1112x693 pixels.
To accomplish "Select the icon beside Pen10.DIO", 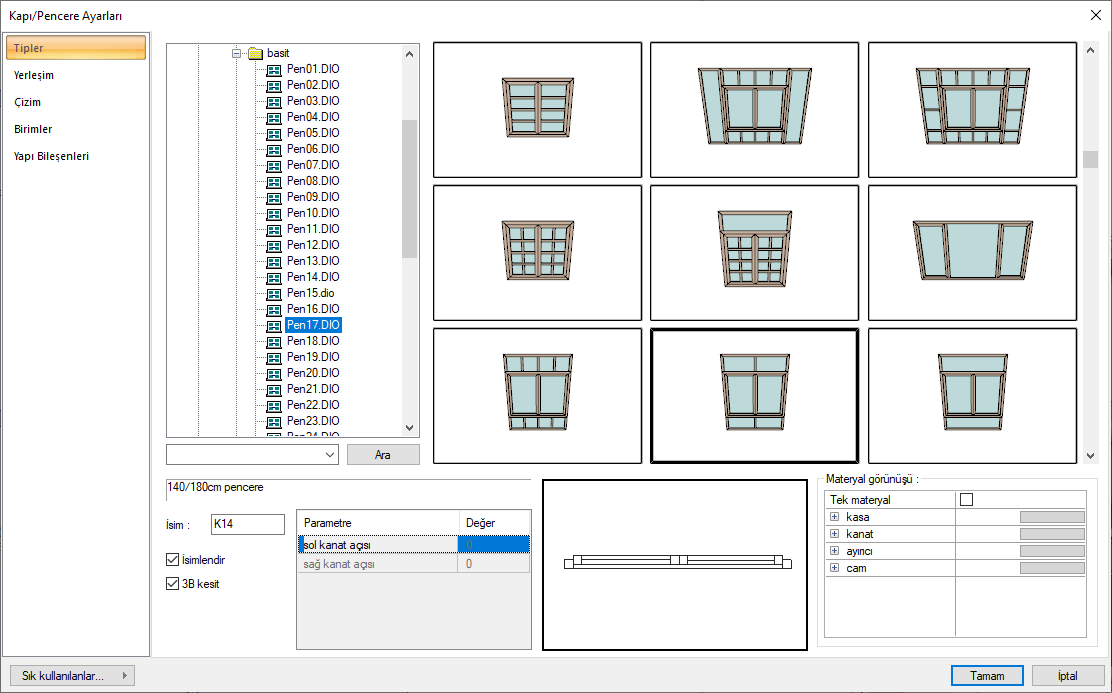I will click(274, 213).
